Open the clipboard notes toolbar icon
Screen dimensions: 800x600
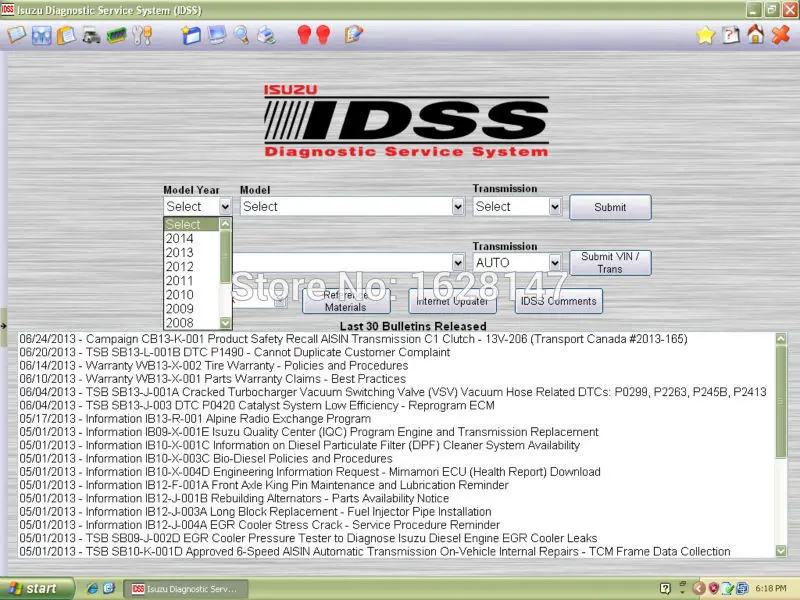(x=66, y=35)
